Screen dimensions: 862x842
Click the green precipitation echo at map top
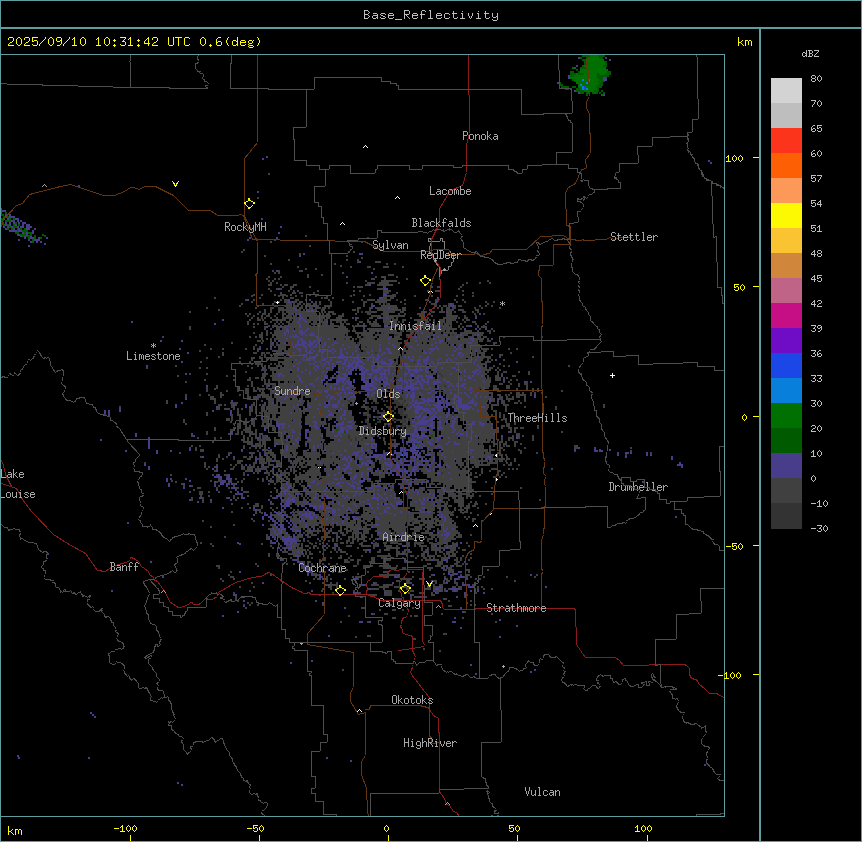(589, 76)
